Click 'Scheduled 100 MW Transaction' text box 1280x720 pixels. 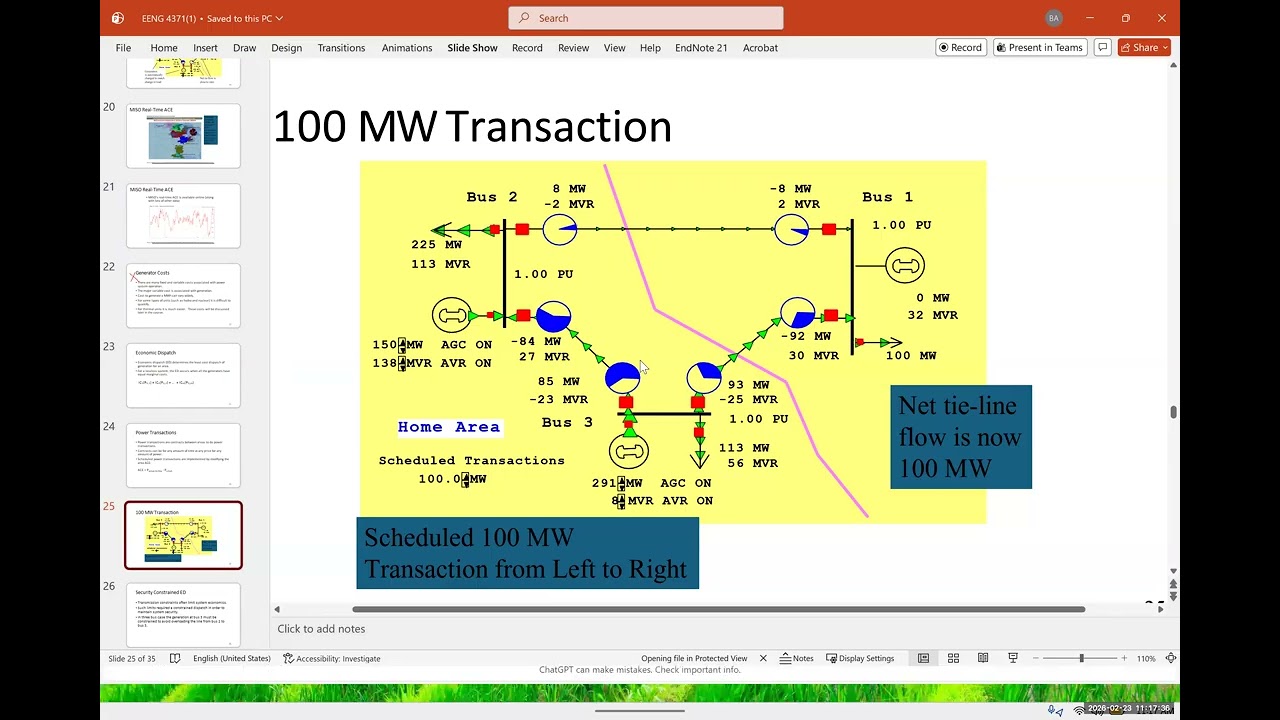pos(527,553)
